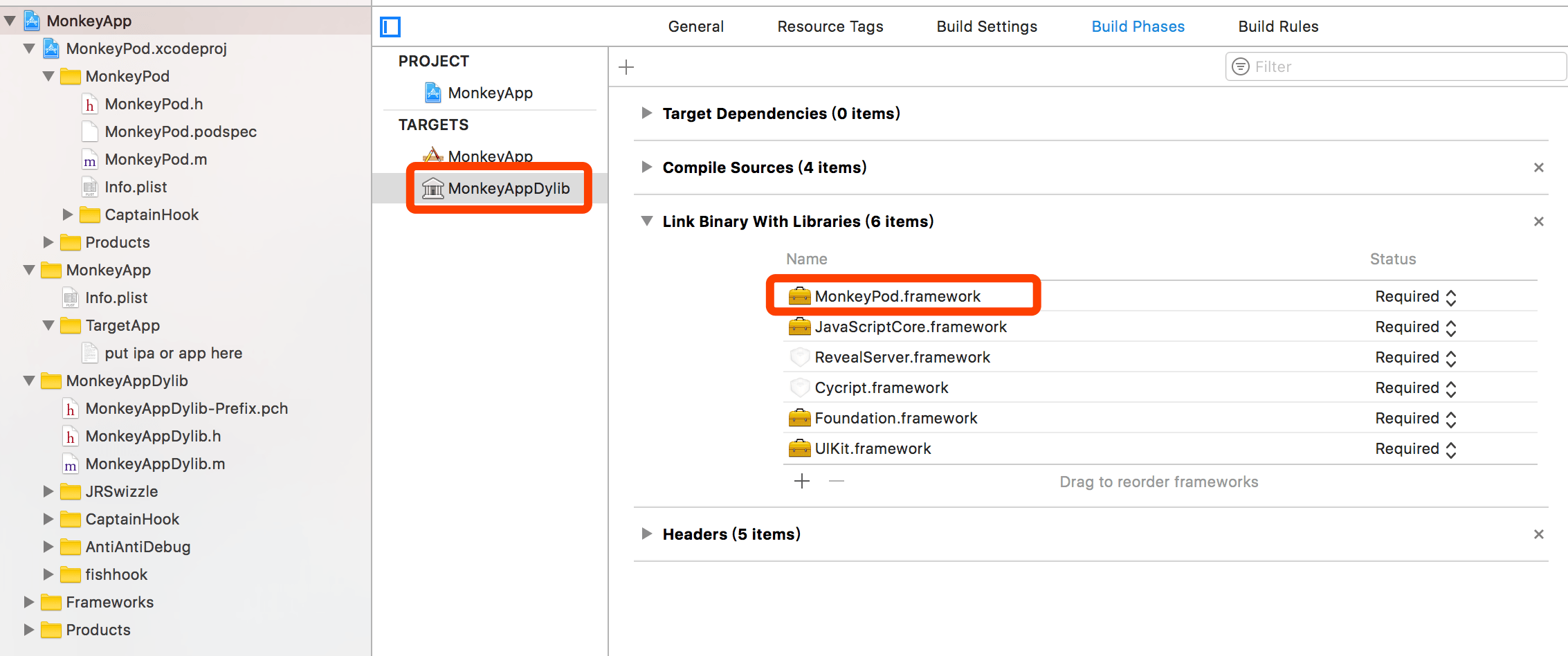Click the MonkeyAppDylib-Prefix.pch header icon
This screenshot has height=656, width=1568.
(x=71, y=409)
